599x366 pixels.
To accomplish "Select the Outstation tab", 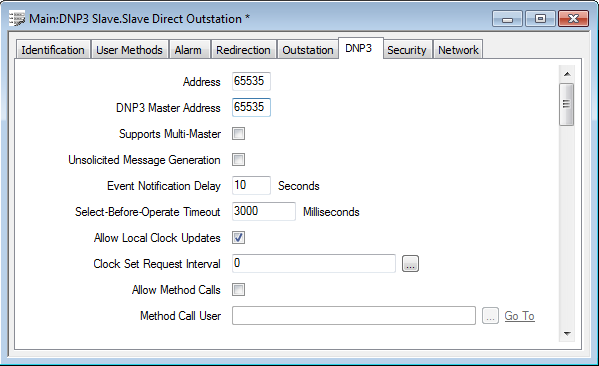I will (x=308, y=50).
